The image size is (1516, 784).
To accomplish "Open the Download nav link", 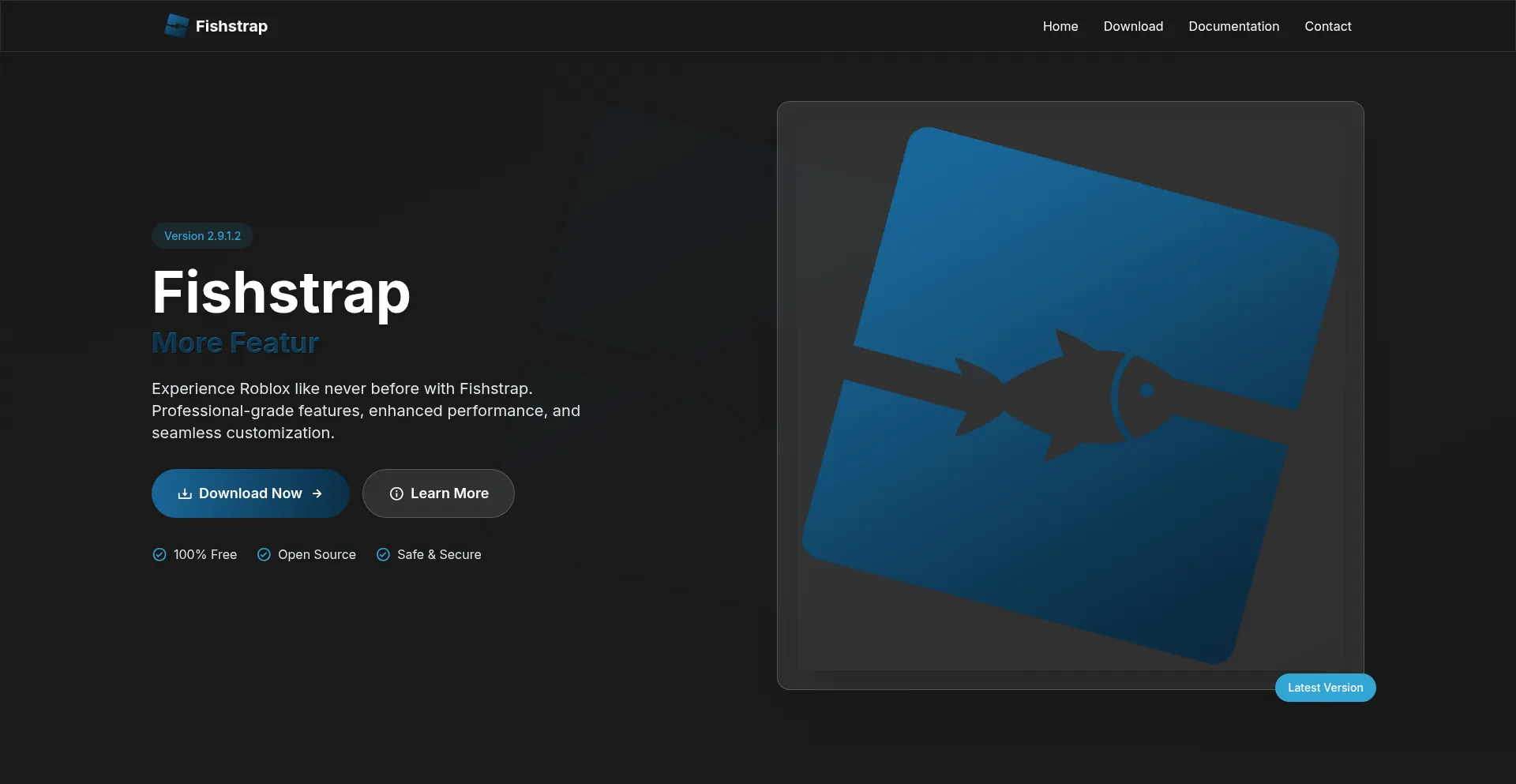I will pyautogui.click(x=1133, y=26).
